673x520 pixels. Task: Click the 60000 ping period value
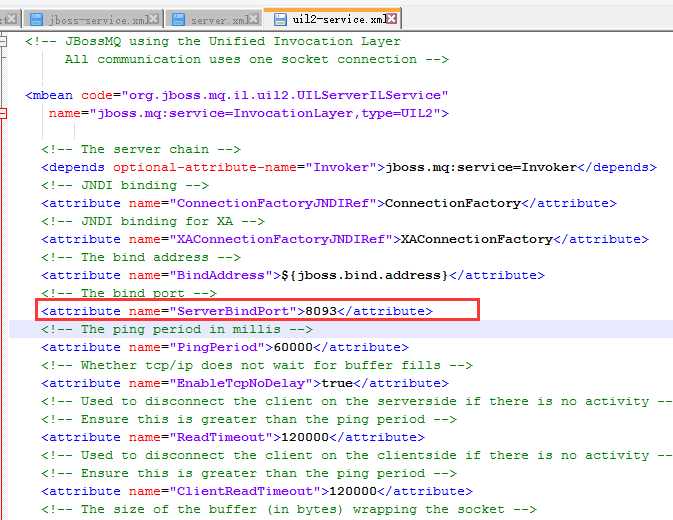[293, 348]
